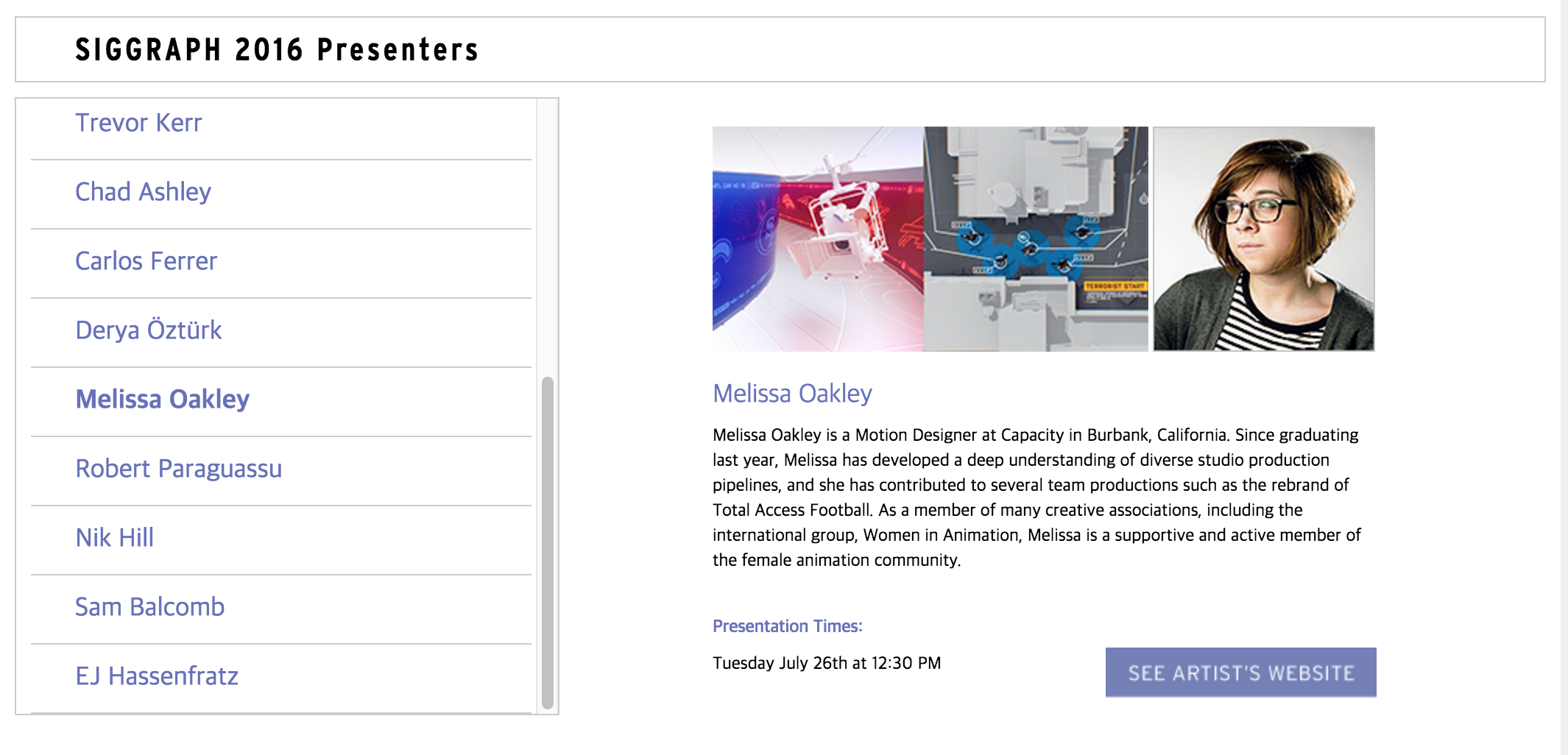Click the Melissa Oakley biography paragraph
Image resolution: width=1568 pixels, height=755 pixels.
1036,497
